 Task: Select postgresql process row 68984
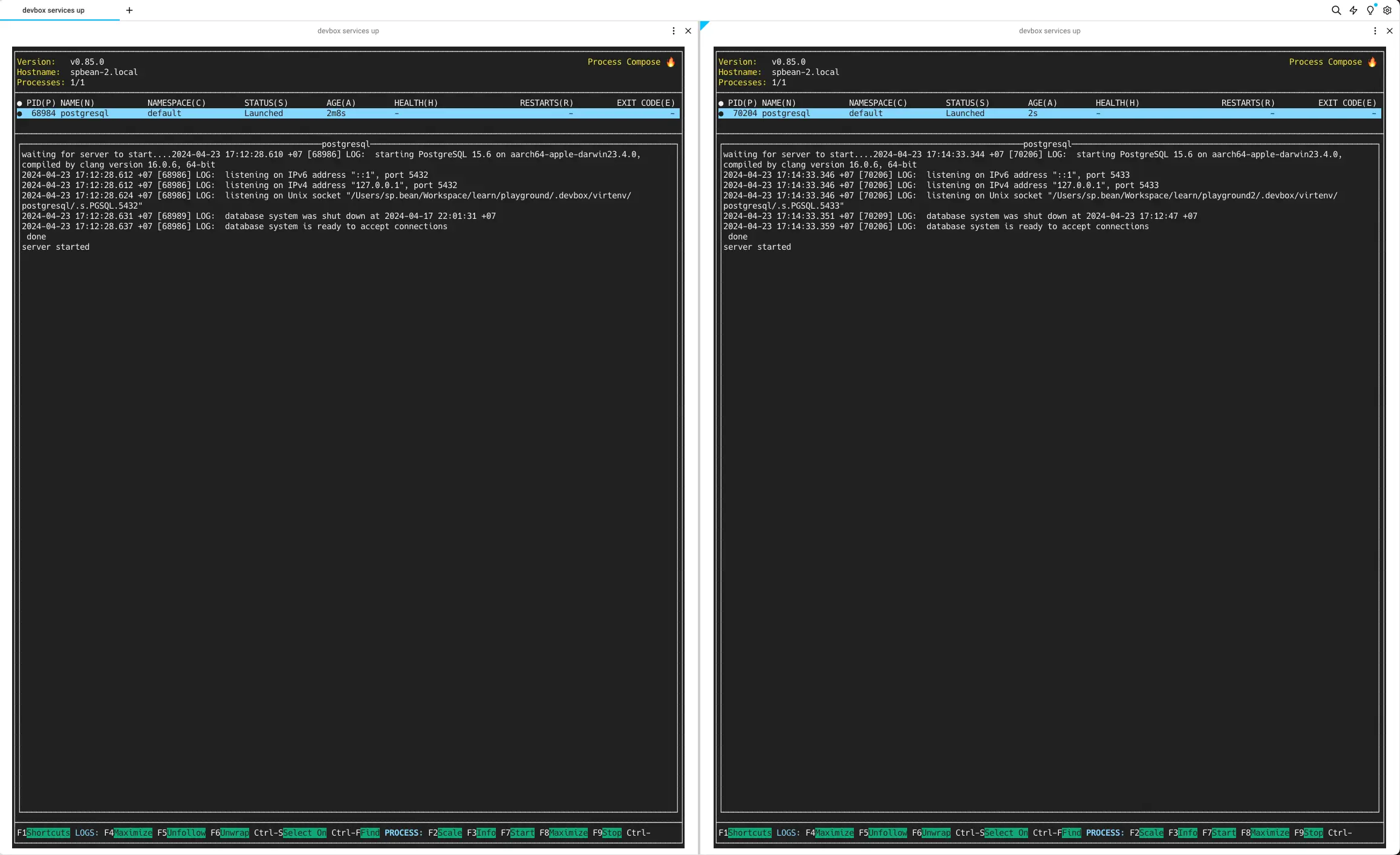coord(348,114)
